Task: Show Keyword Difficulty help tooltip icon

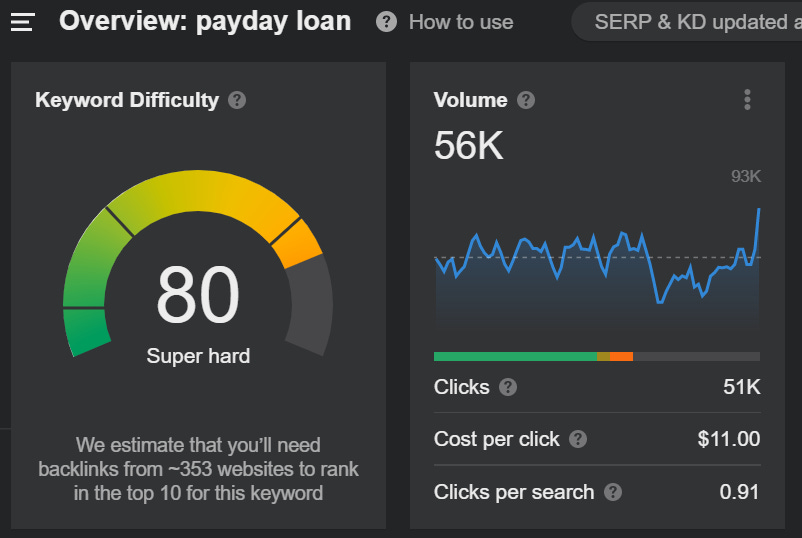Action: [x=237, y=100]
